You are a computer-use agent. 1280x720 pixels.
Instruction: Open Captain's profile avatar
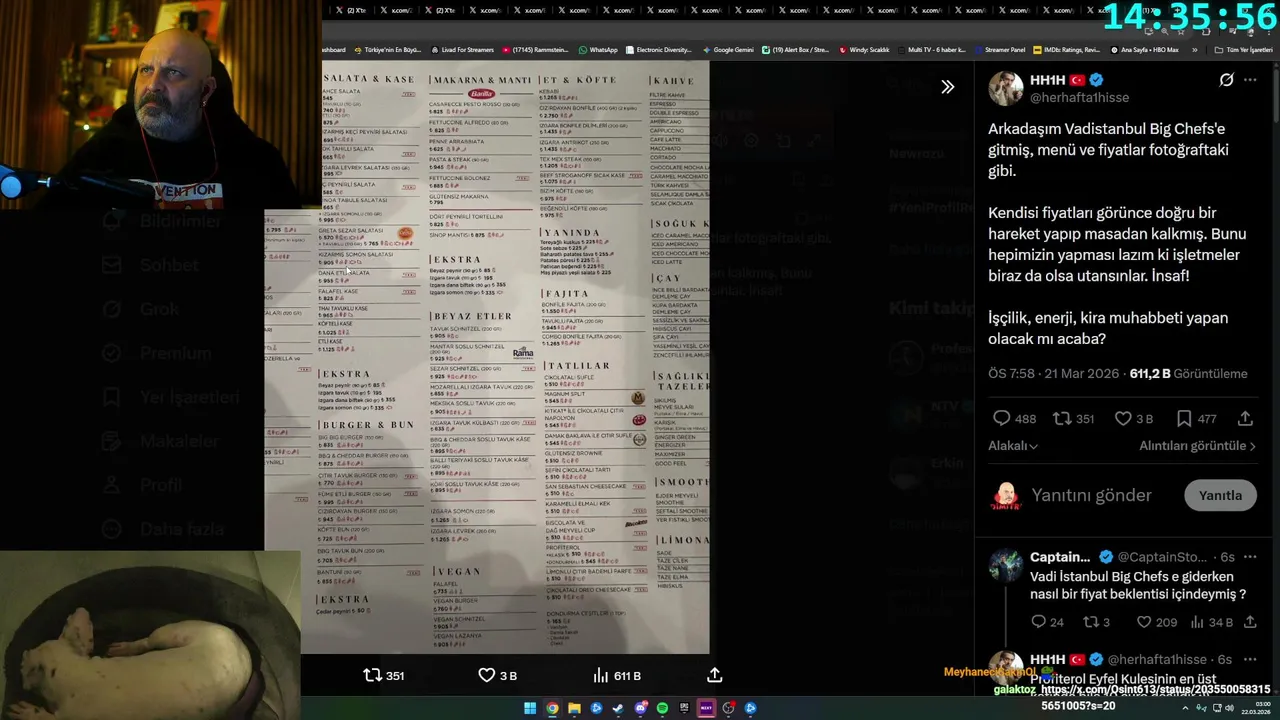click(1006, 565)
